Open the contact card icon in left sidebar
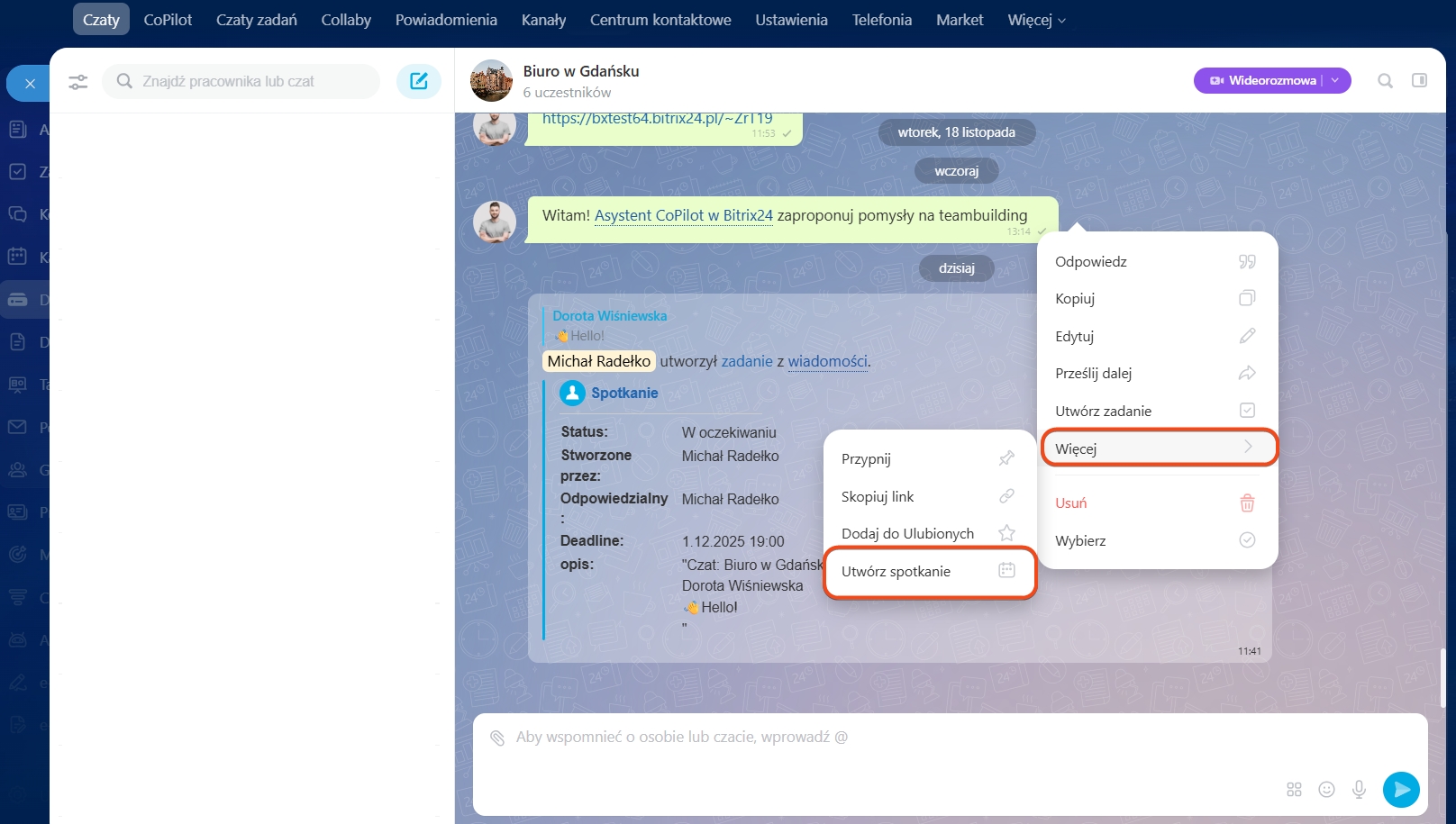The image size is (1456, 824). click(17, 512)
